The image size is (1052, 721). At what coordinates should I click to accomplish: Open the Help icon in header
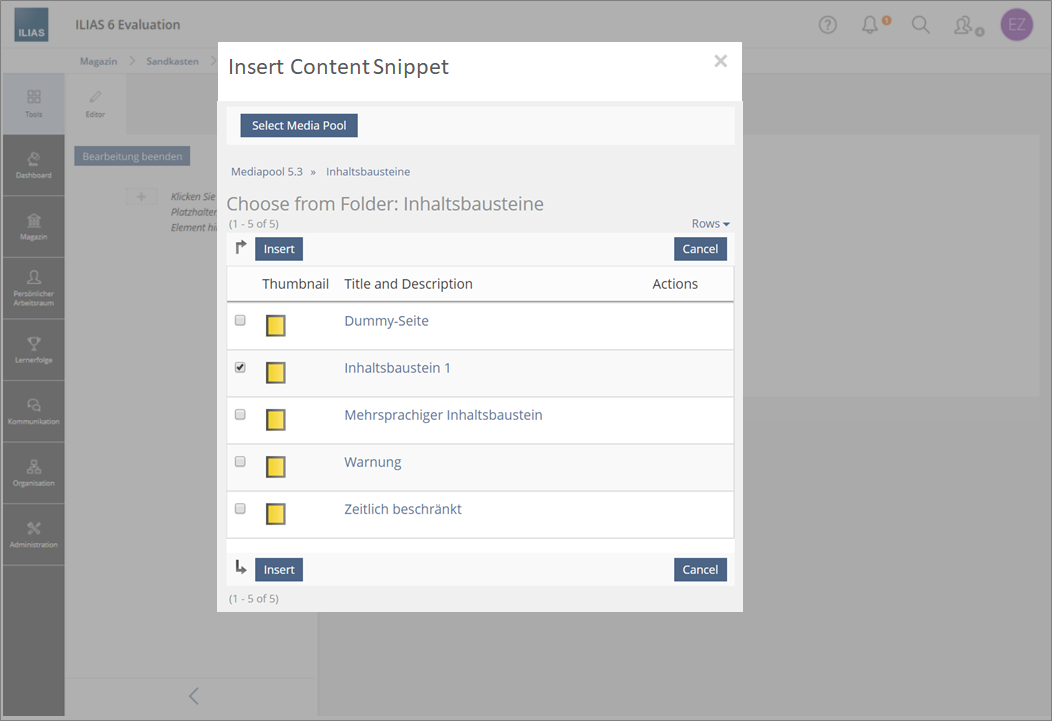tap(828, 26)
